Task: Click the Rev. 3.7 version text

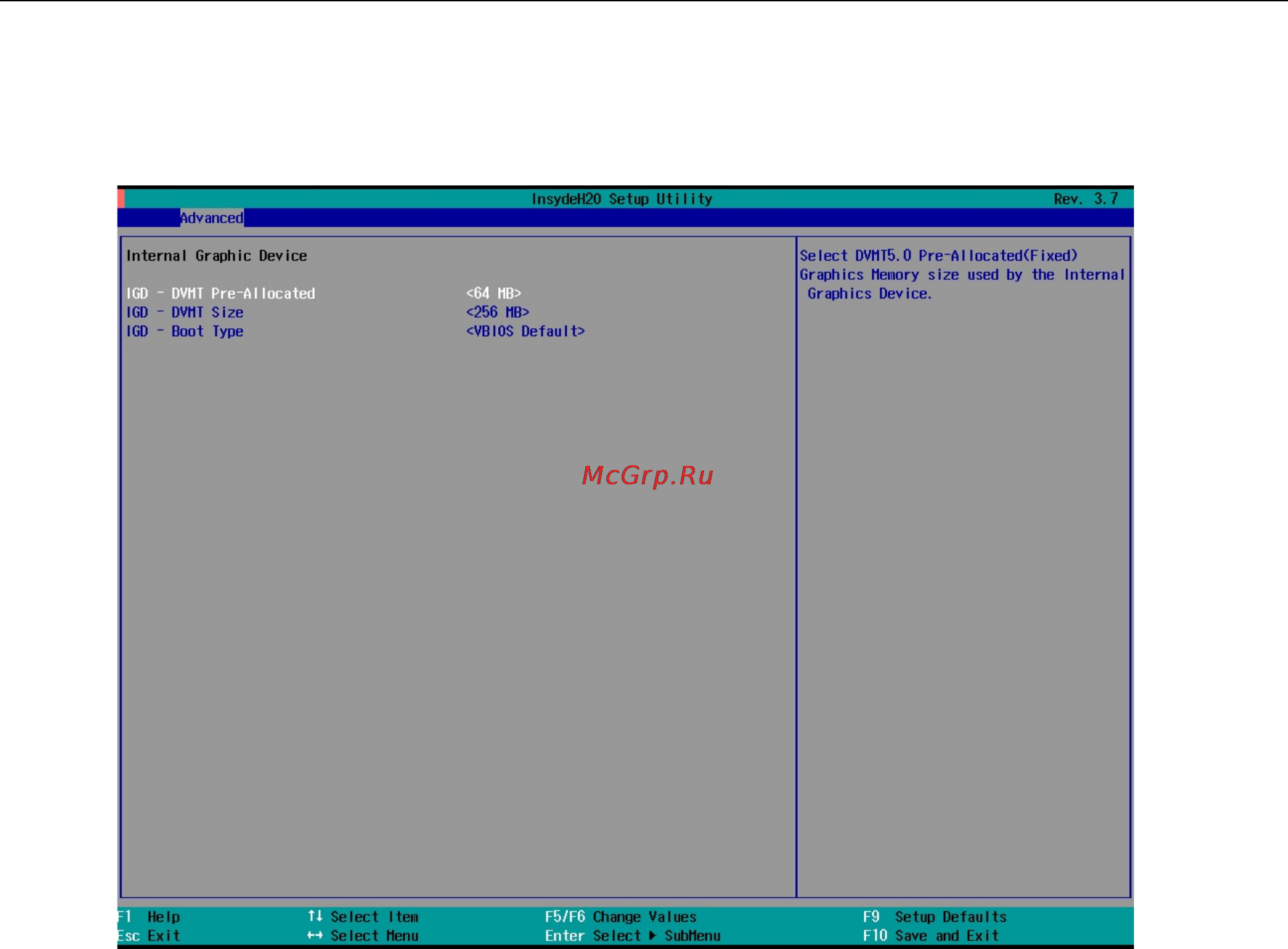Action: (x=1086, y=199)
